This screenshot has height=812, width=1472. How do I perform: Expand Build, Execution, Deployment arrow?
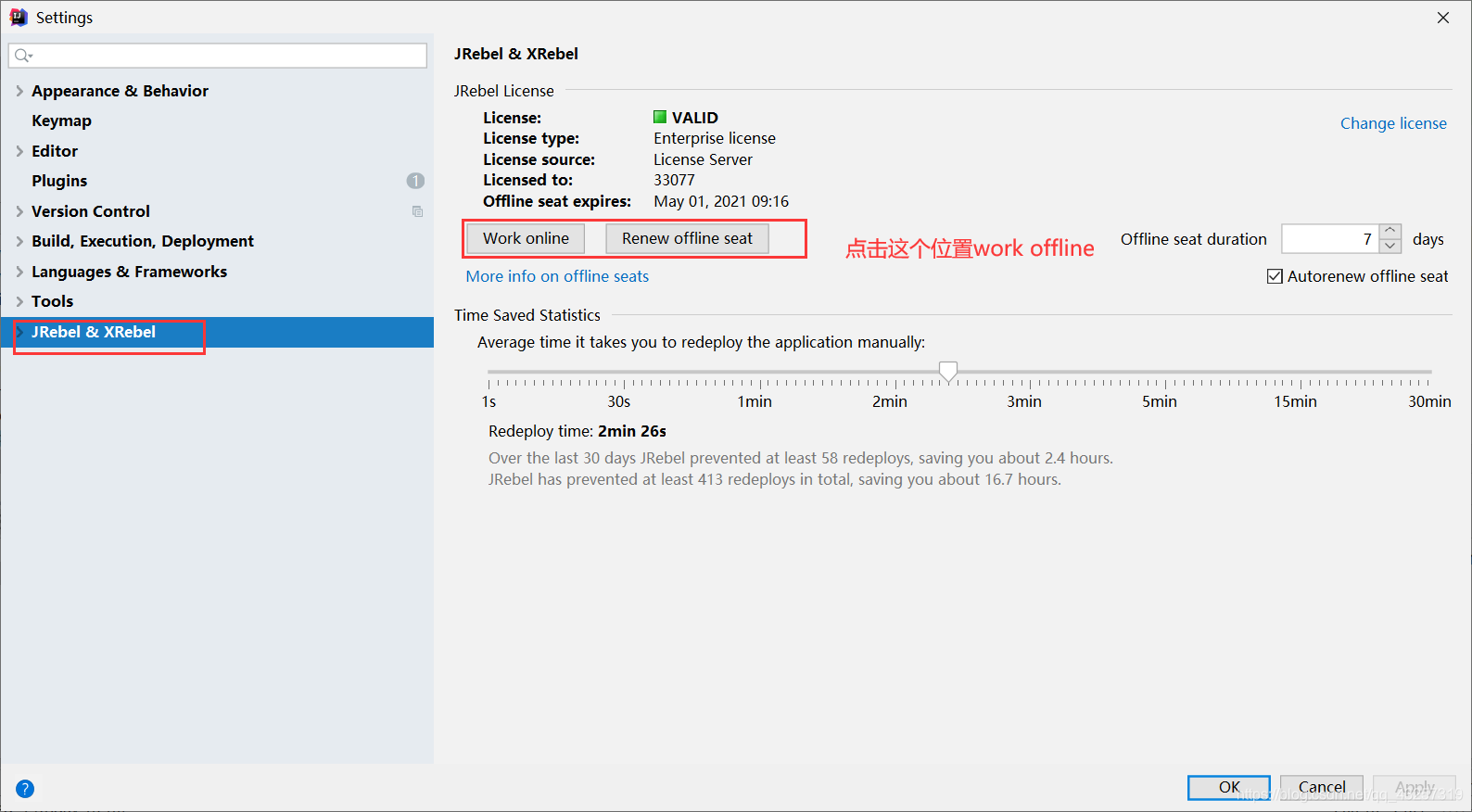tap(19, 241)
